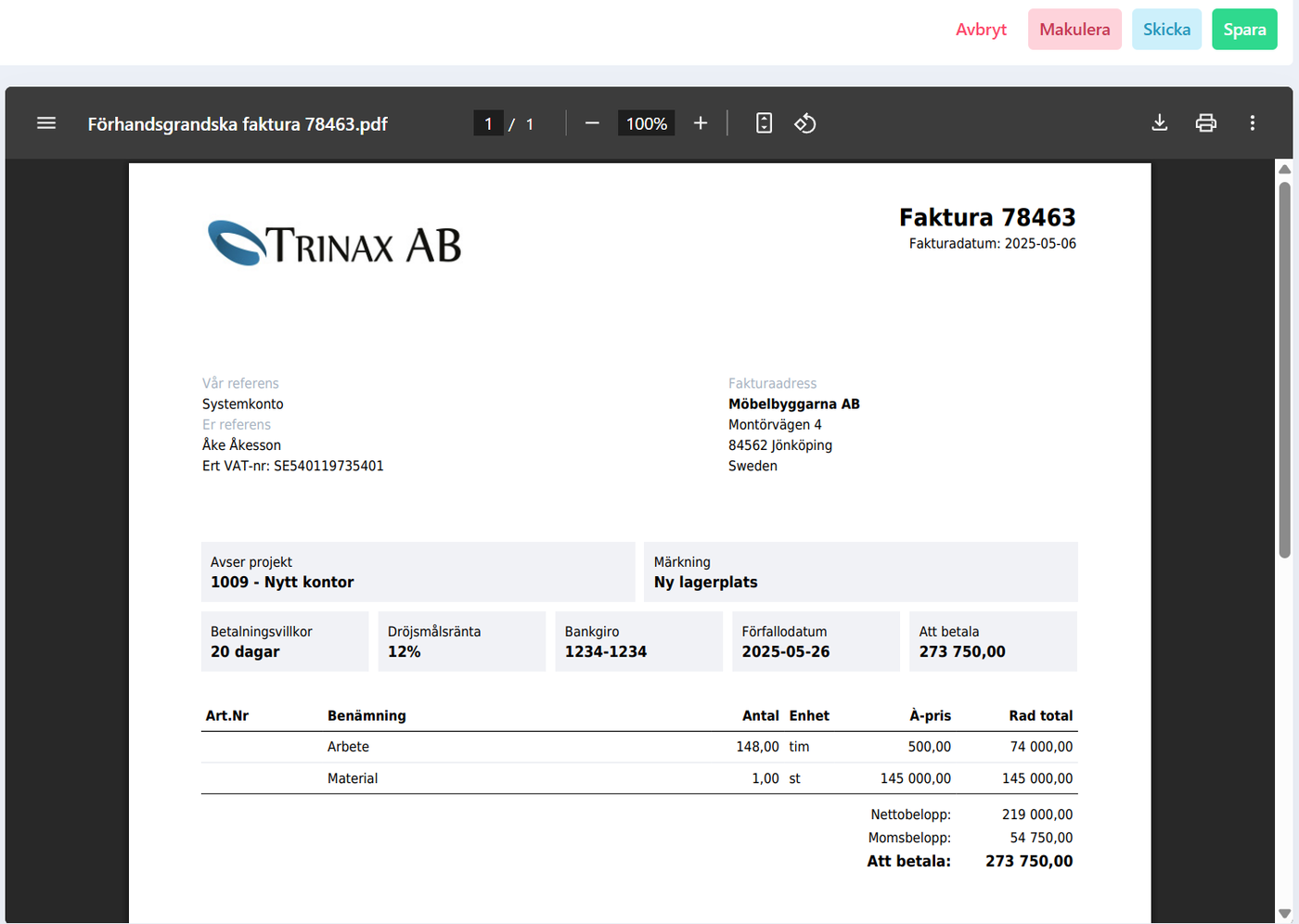
Task: Click the 'Arbete' line item name
Action: pos(348,747)
